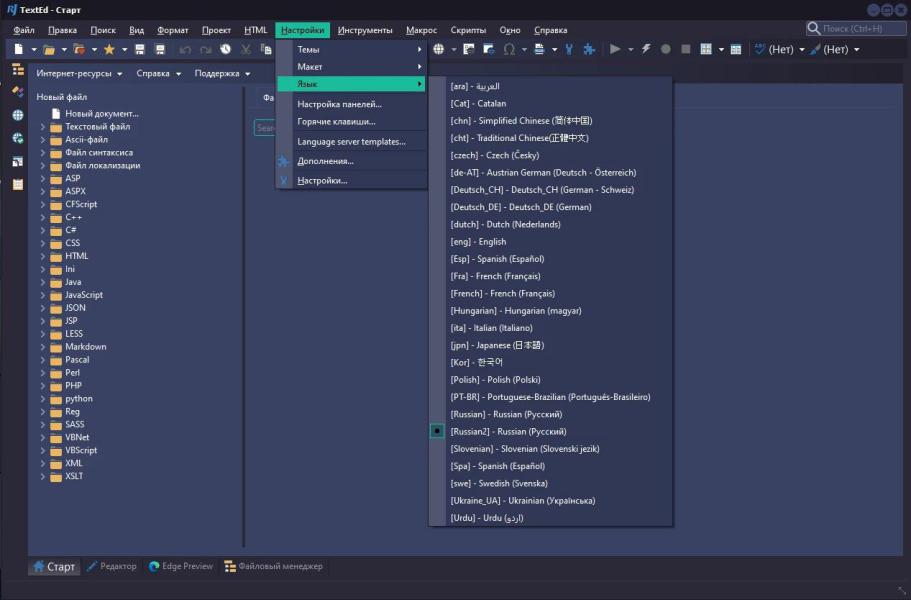Click the globe icon in the top toolbar
The height and width of the screenshot is (600, 911).
pyautogui.click(x=439, y=49)
